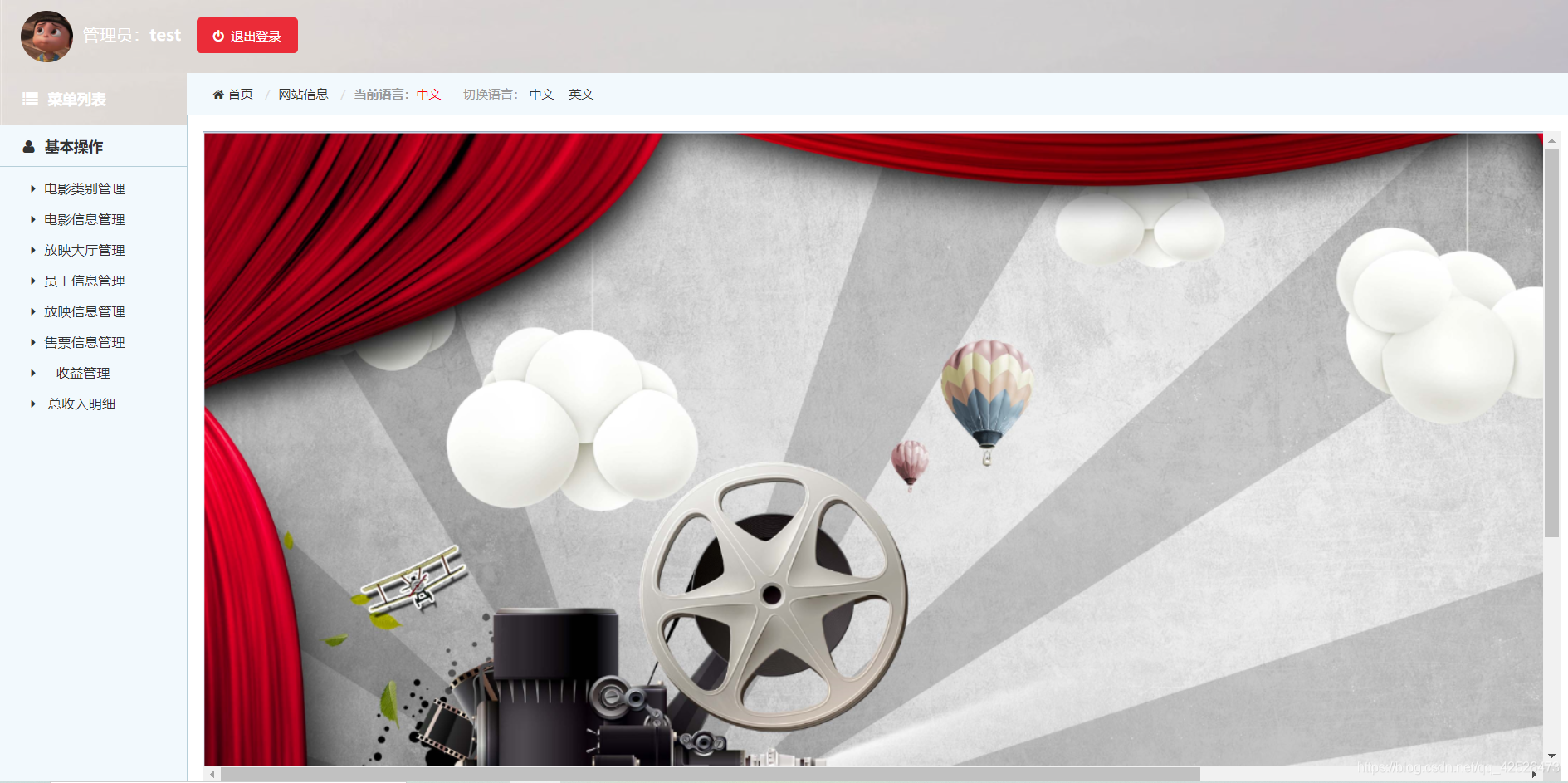This screenshot has height=783, width=1568.
Task: Open the 放映信息管理 menu item
Action: [x=85, y=312]
